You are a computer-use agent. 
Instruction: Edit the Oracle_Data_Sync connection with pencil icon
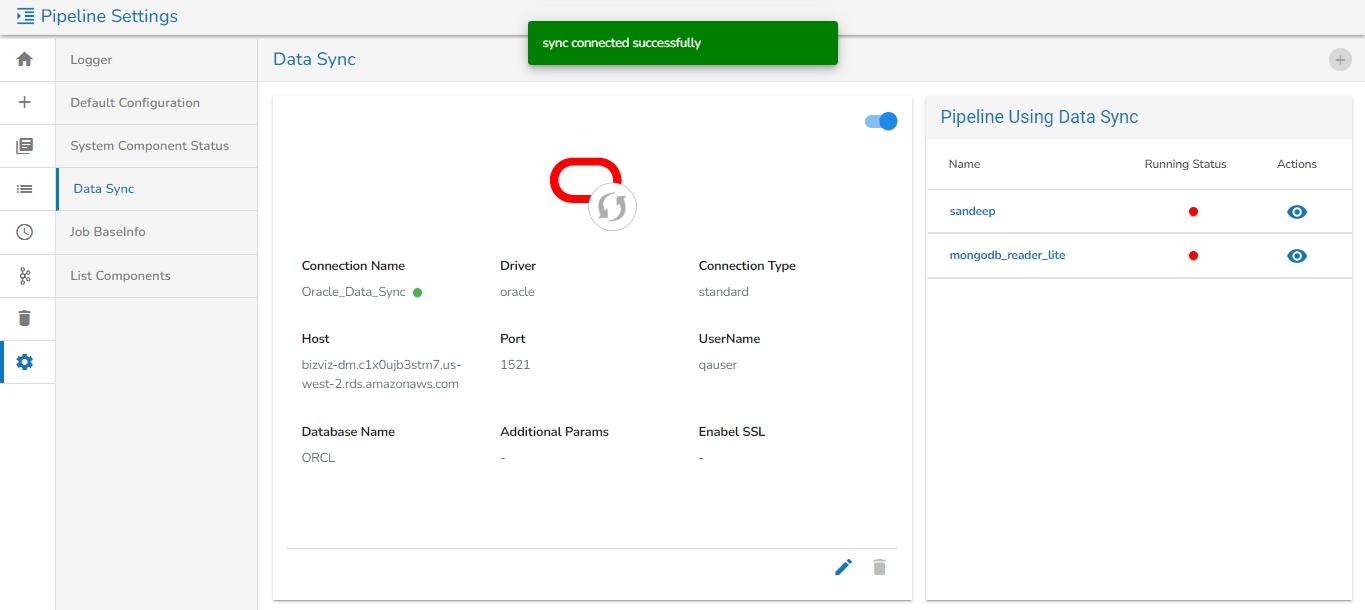coord(843,567)
